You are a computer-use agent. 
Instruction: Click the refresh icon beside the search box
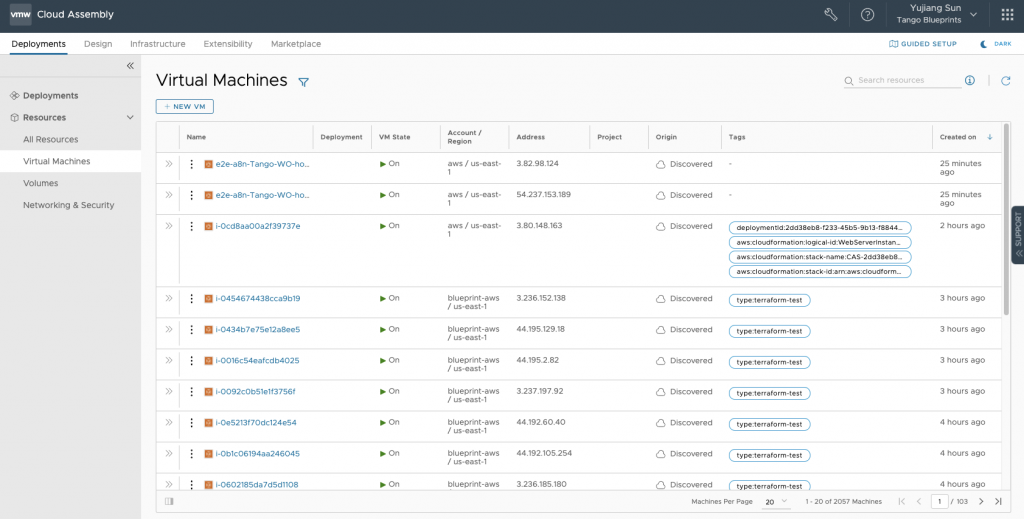(1005, 81)
